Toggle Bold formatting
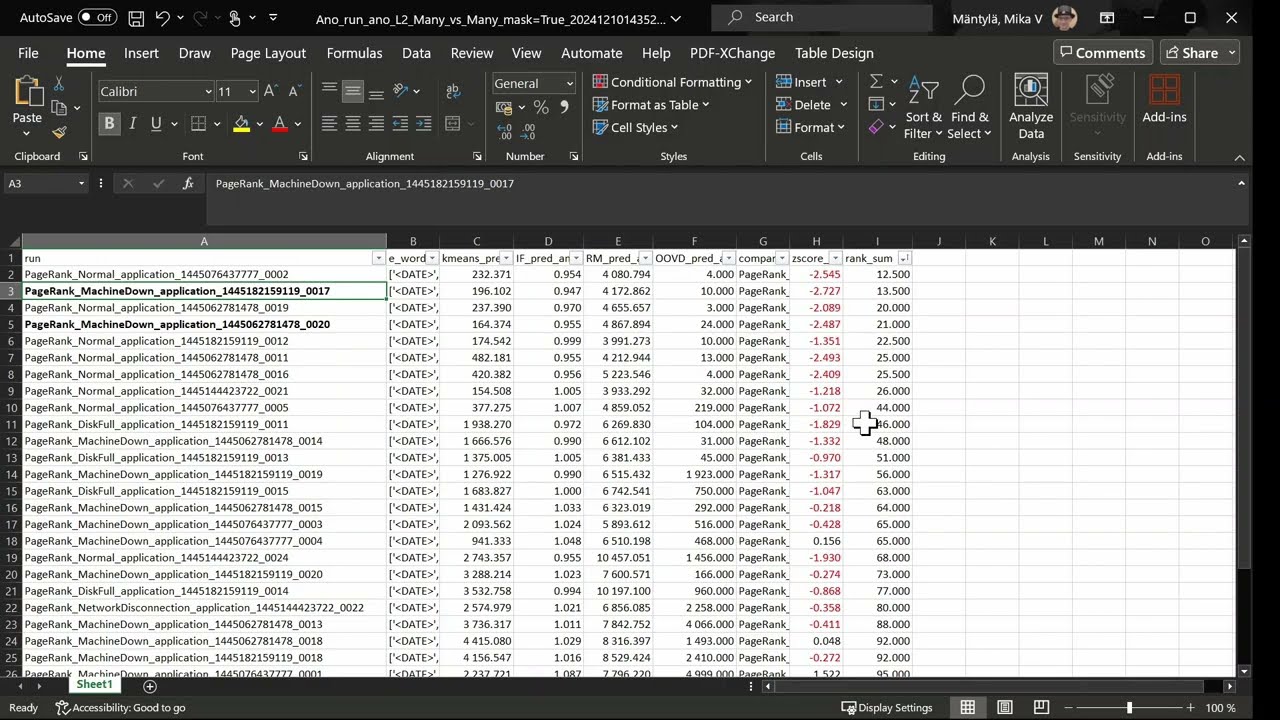 [x=109, y=124]
